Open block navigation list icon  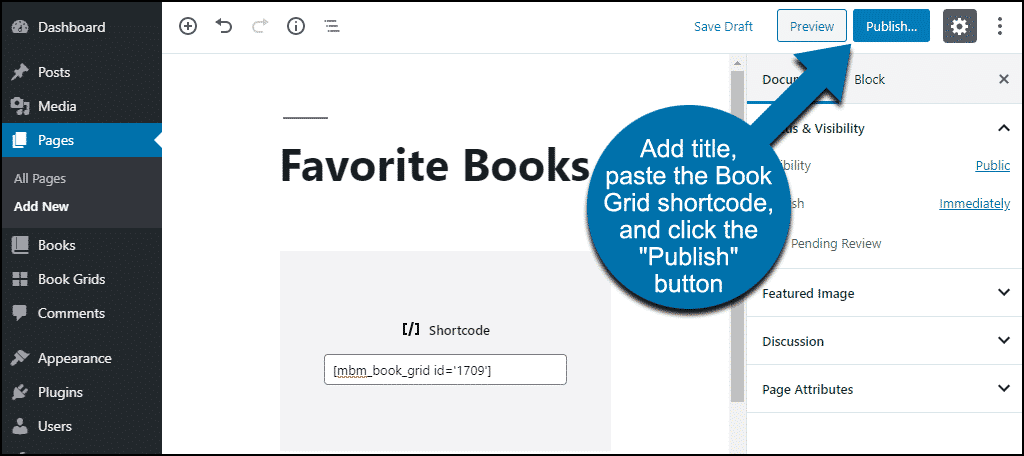(332, 26)
